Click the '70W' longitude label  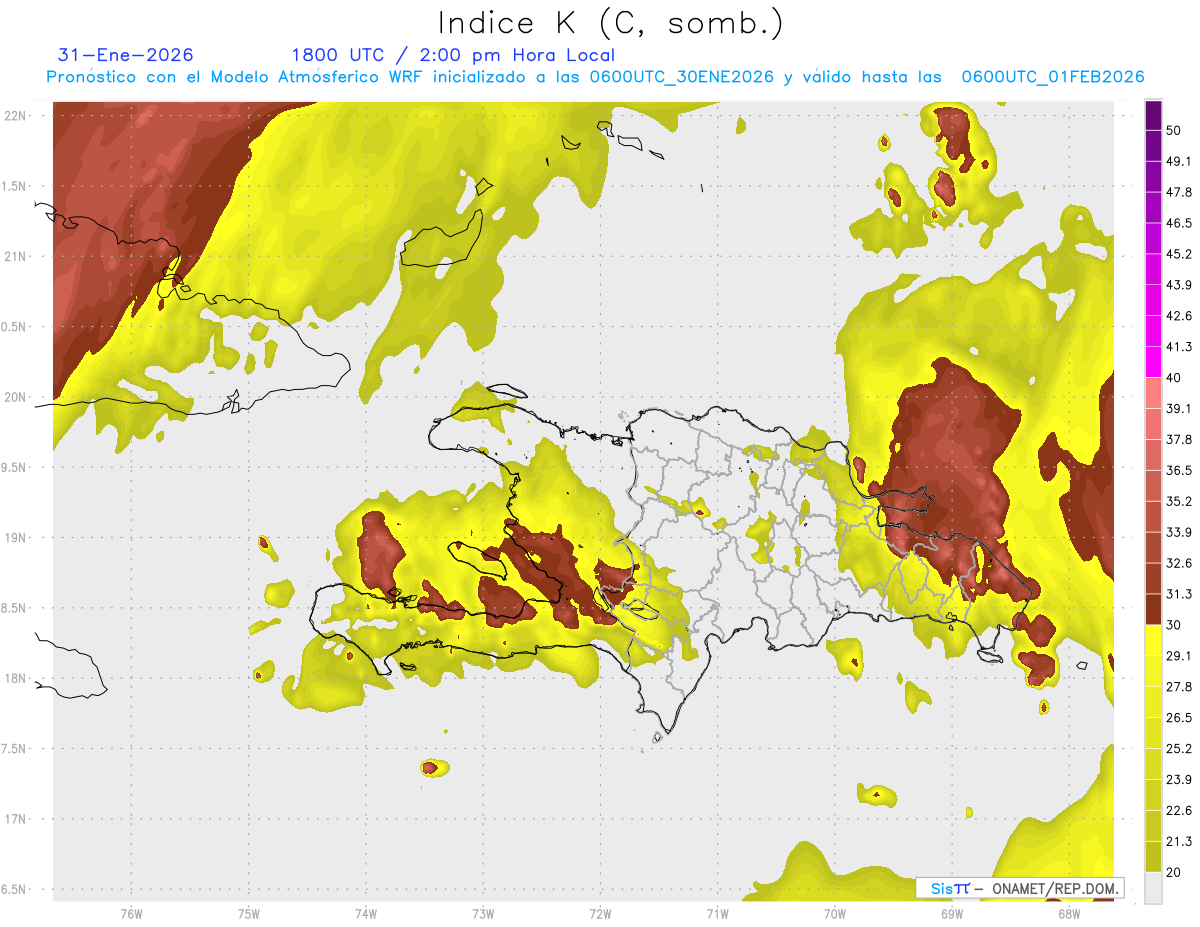pyautogui.click(x=834, y=913)
